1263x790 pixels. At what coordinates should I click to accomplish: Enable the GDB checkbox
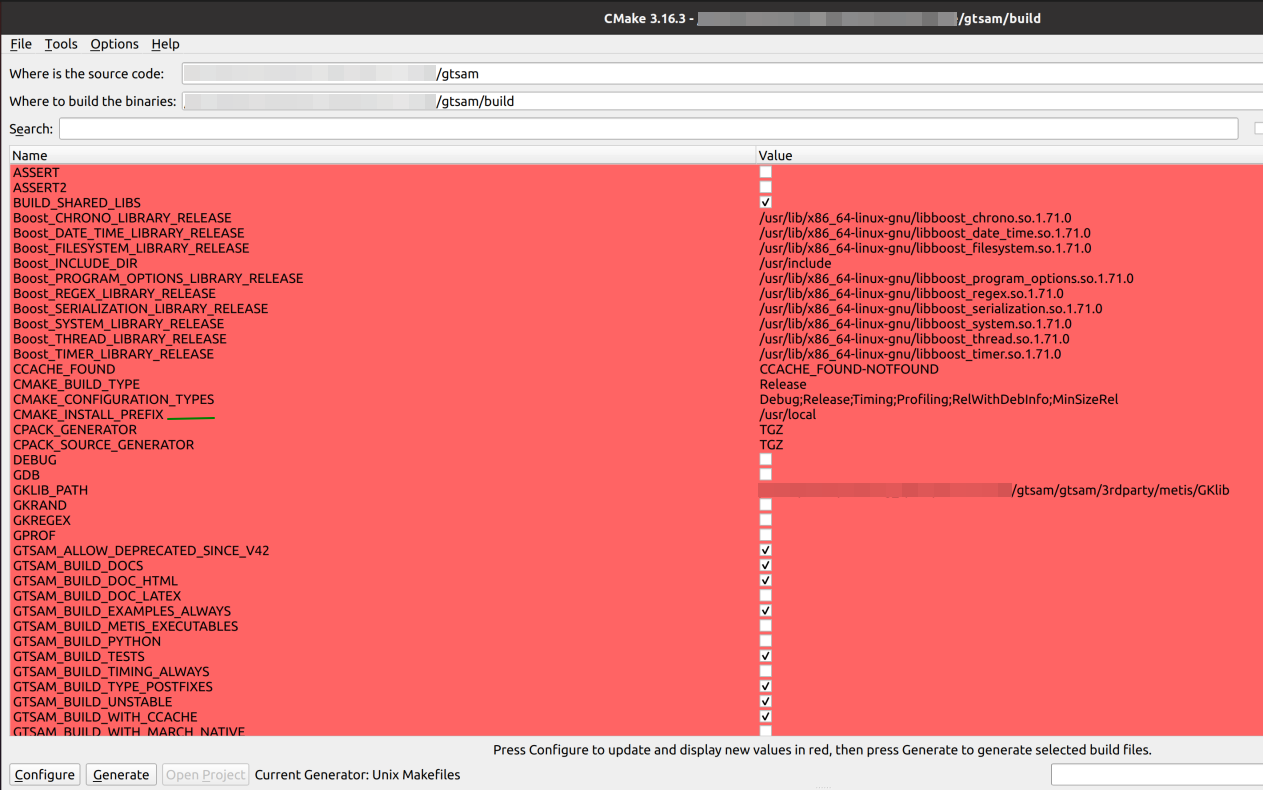tap(765, 475)
